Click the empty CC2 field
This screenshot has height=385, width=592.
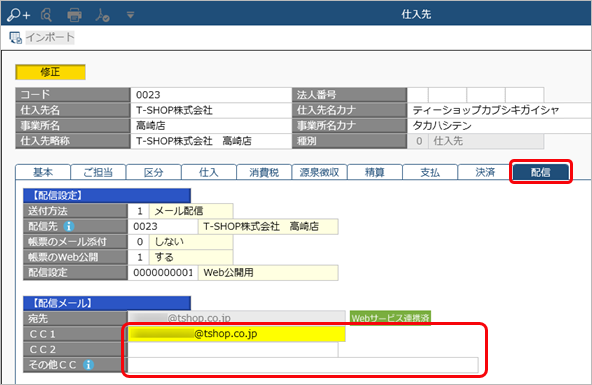[233, 350]
